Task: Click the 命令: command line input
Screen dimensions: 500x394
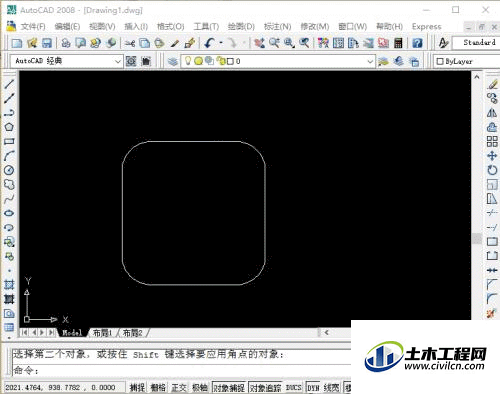Action: (181, 370)
